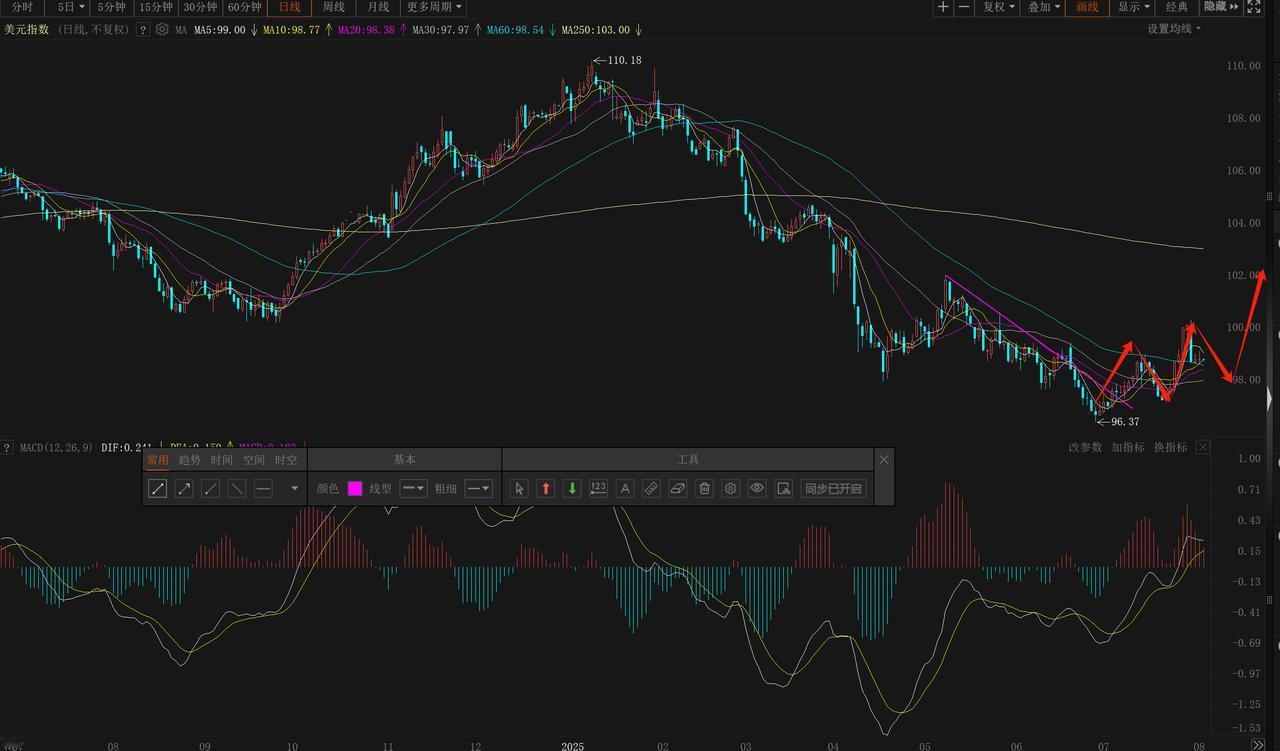Expand more line tools dropdown arrow

pyautogui.click(x=294, y=489)
